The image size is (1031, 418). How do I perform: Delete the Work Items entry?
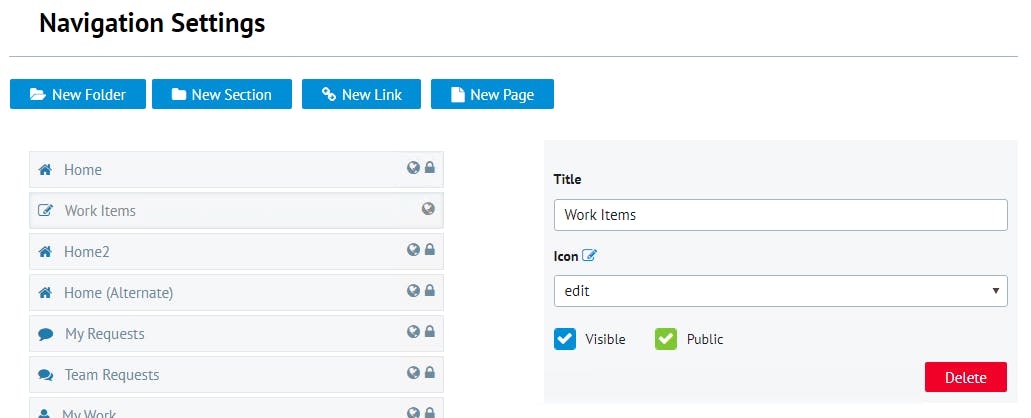(965, 377)
